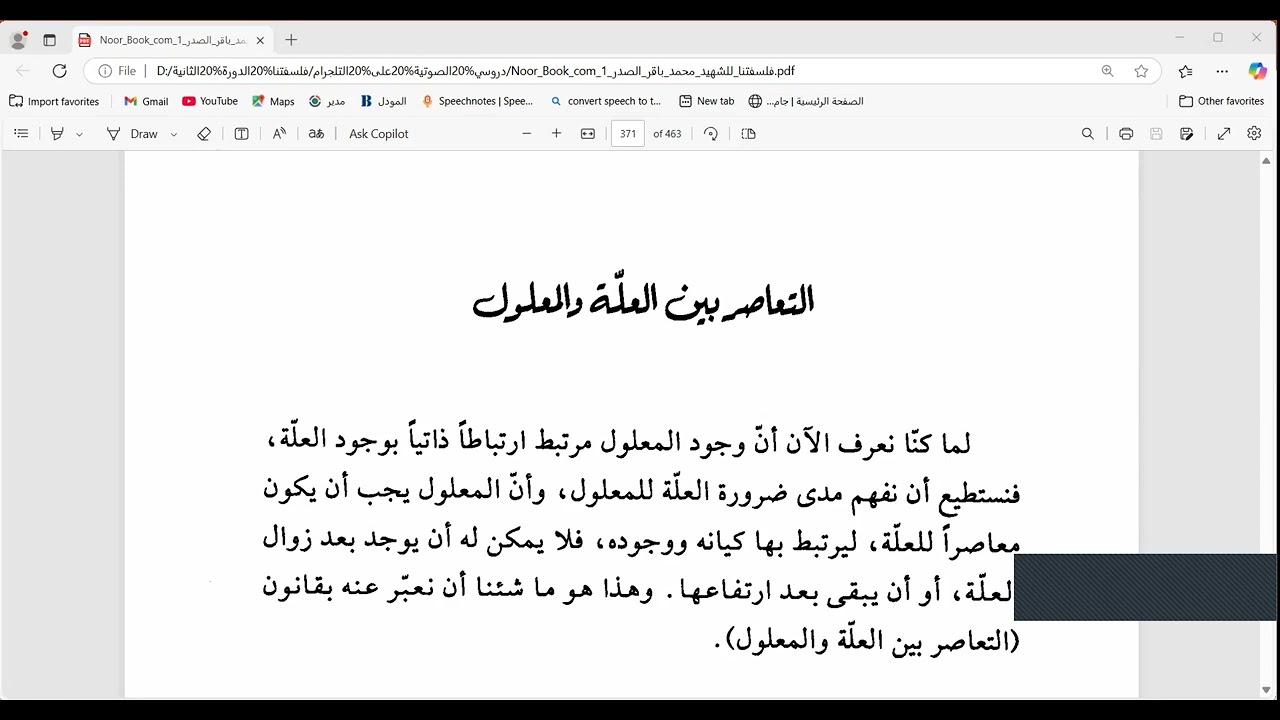Open Draw pen options dropdown
The width and height of the screenshot is (1280, 720).
(174, 134)
